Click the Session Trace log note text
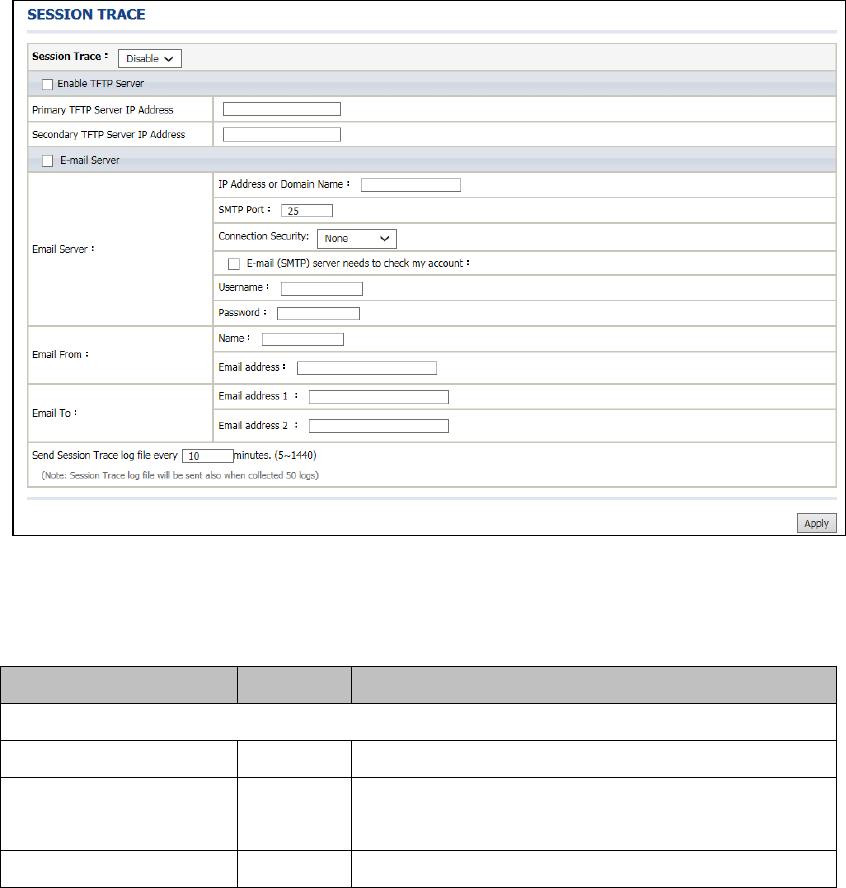 click(x=180, y=475)
